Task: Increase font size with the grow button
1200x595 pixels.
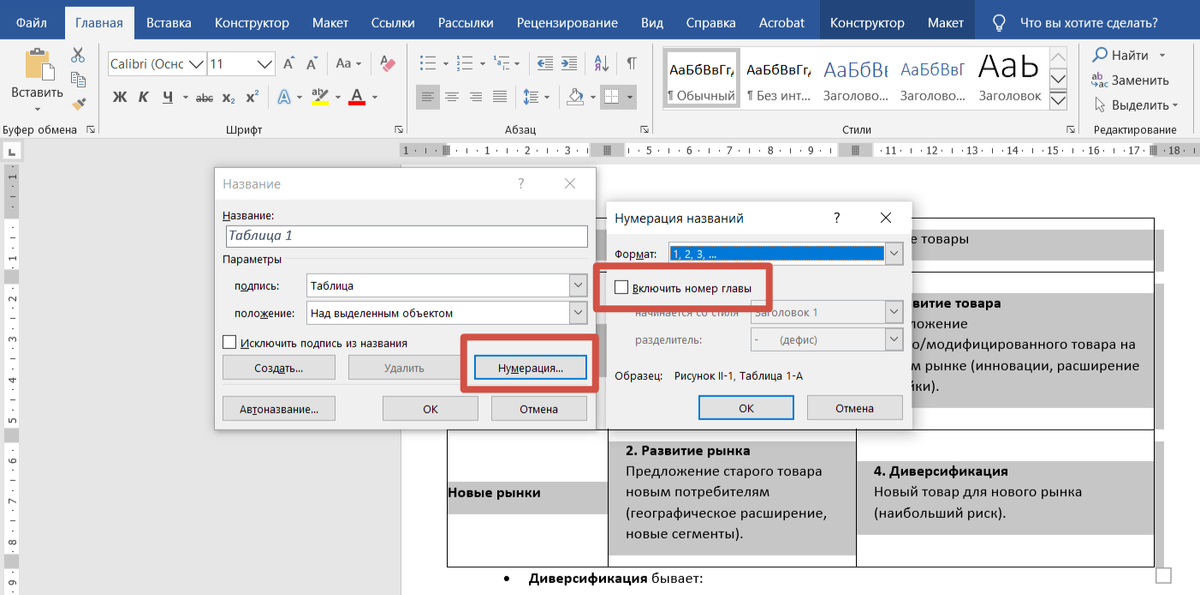Action: tap(289, 63)
